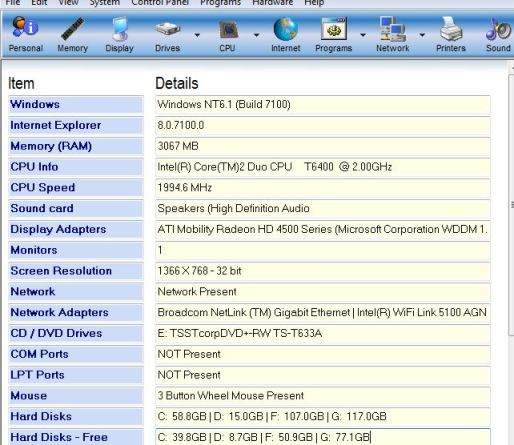The height and width of the screenshot is (445, 514).
Task: Click the Windows item label
Action: click(76, 104)
